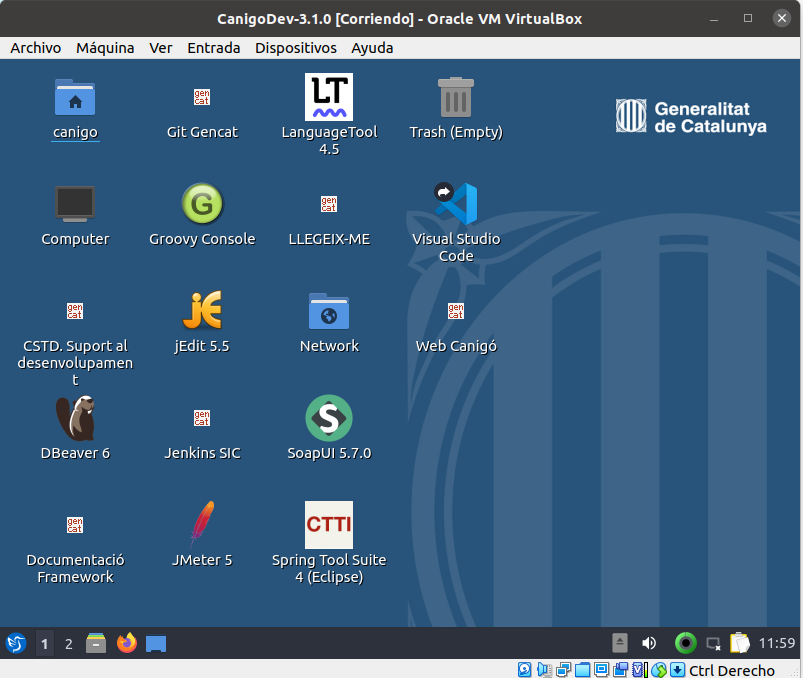
Task: Open the file manager from the panel
Action: [96, 643]
